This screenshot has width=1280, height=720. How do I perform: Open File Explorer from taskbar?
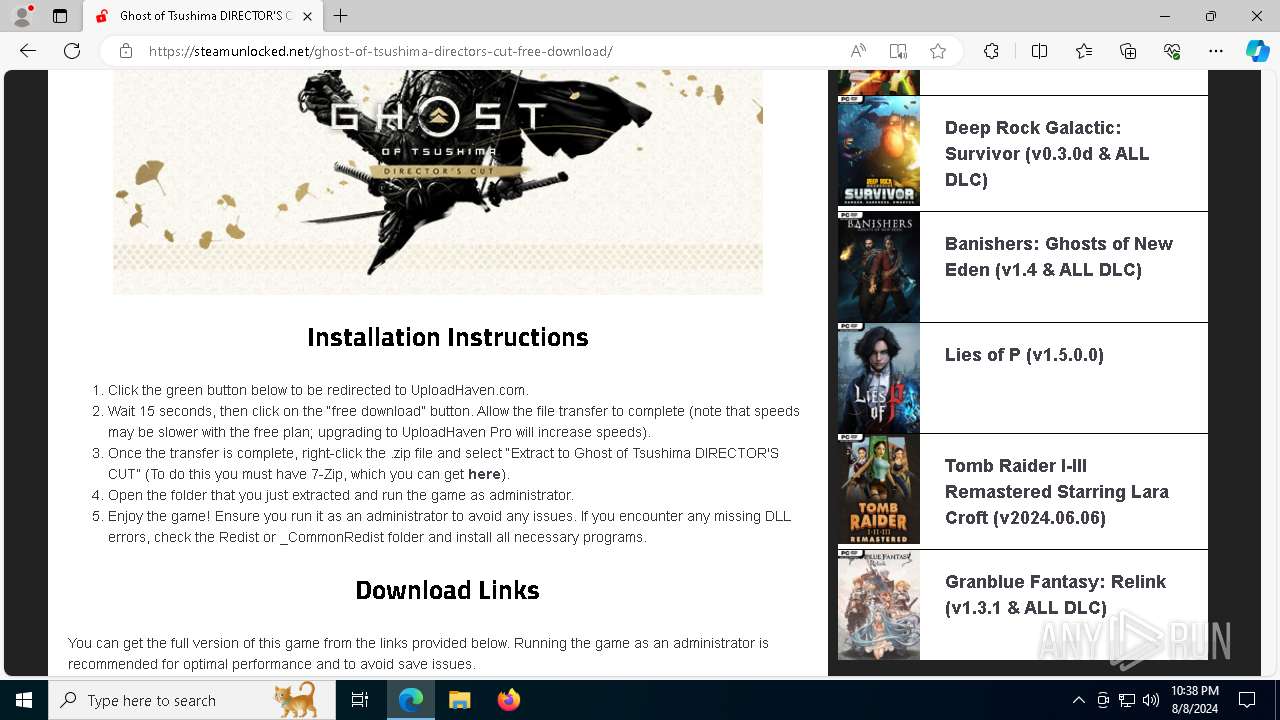[x=459, y=700]
